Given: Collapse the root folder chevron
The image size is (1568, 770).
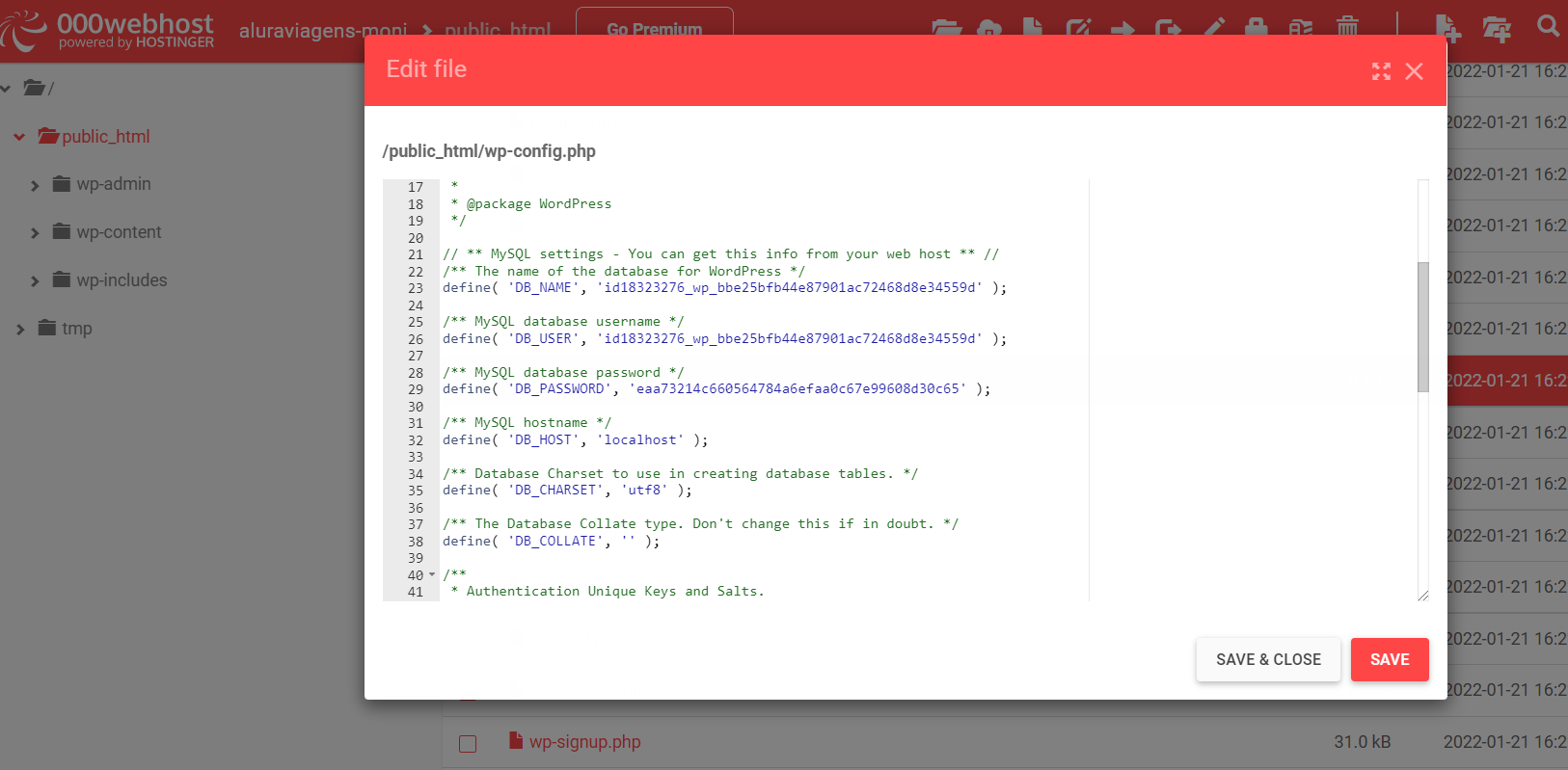Looking at the screenshot, I should click(6, 89).
